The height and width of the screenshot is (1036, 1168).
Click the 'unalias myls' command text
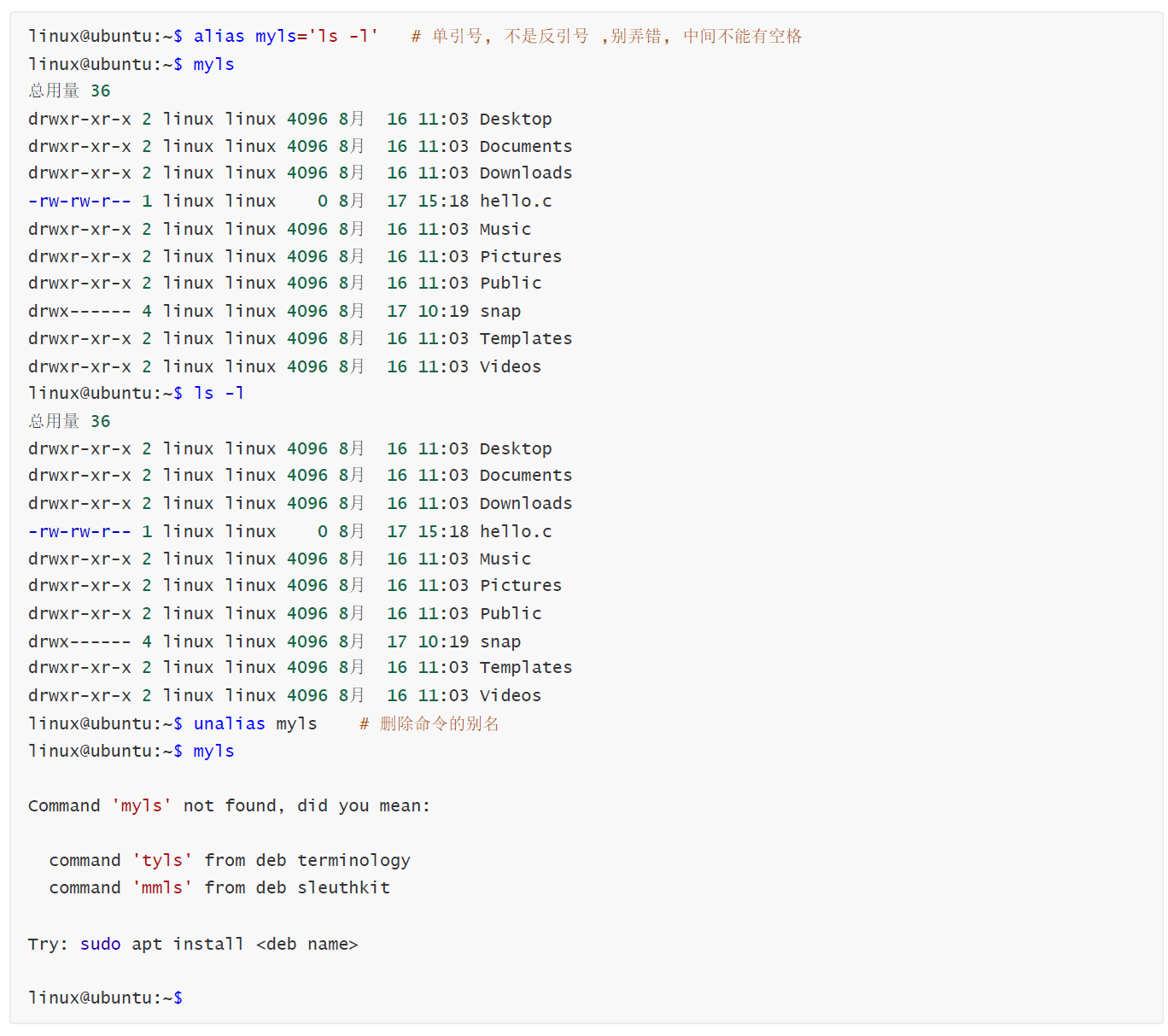click(255, 723)
